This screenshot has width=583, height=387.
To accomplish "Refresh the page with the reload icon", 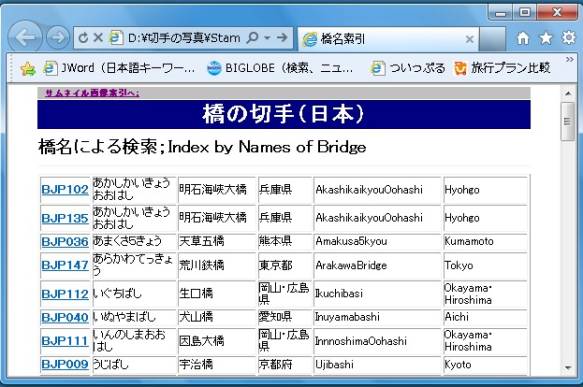I will pyautogui.click(x=84, y=38).
